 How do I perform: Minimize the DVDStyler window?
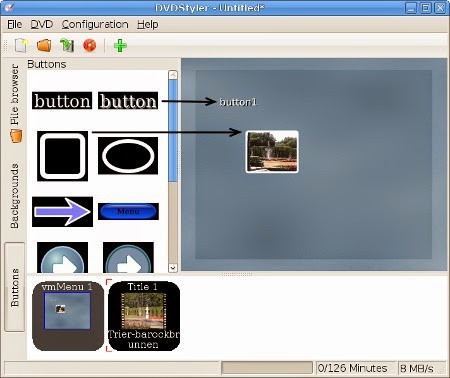tap(411, 8)
